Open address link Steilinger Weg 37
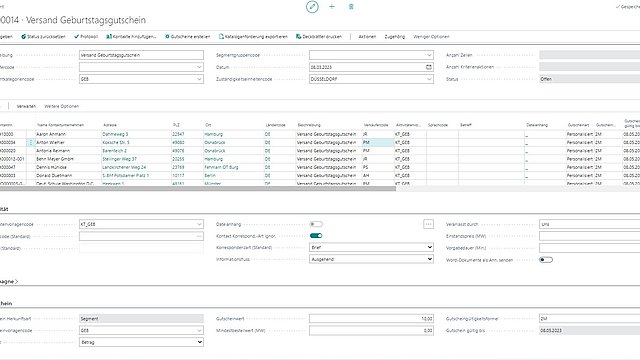 click(x=119, y=159)
